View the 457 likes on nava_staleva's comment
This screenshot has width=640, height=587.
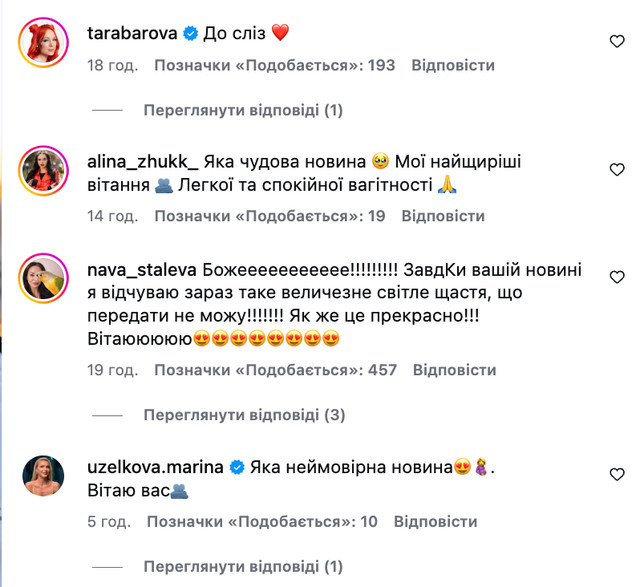click(275, 370)
